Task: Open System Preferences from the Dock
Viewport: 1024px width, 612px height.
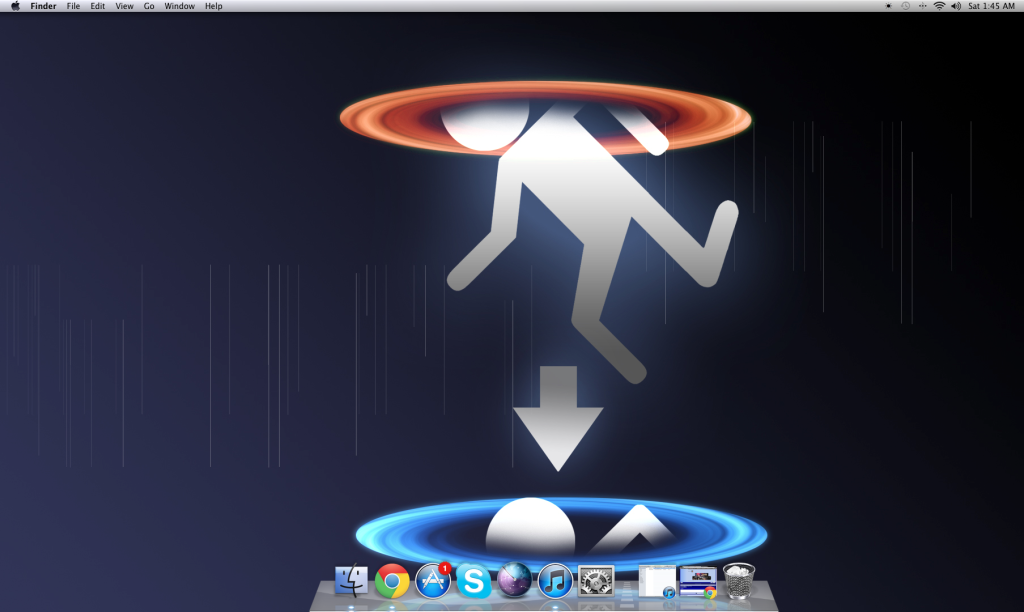Action: [x=596, y=581]
